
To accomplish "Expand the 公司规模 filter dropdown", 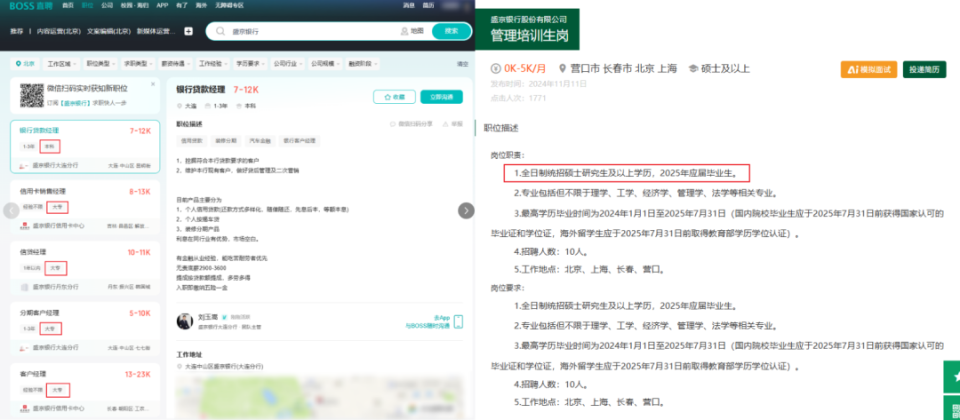I will tap(324, 64).
